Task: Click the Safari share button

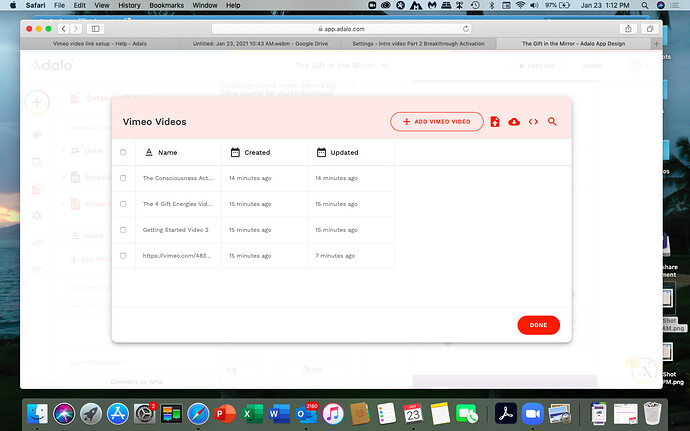Action: (628, 29)
